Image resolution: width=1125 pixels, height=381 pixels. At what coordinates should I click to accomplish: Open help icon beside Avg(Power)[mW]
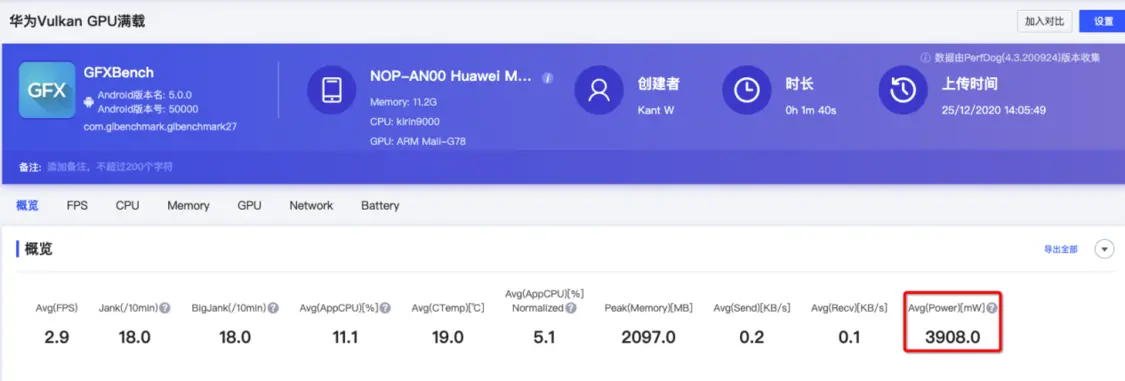coord(992,308)
